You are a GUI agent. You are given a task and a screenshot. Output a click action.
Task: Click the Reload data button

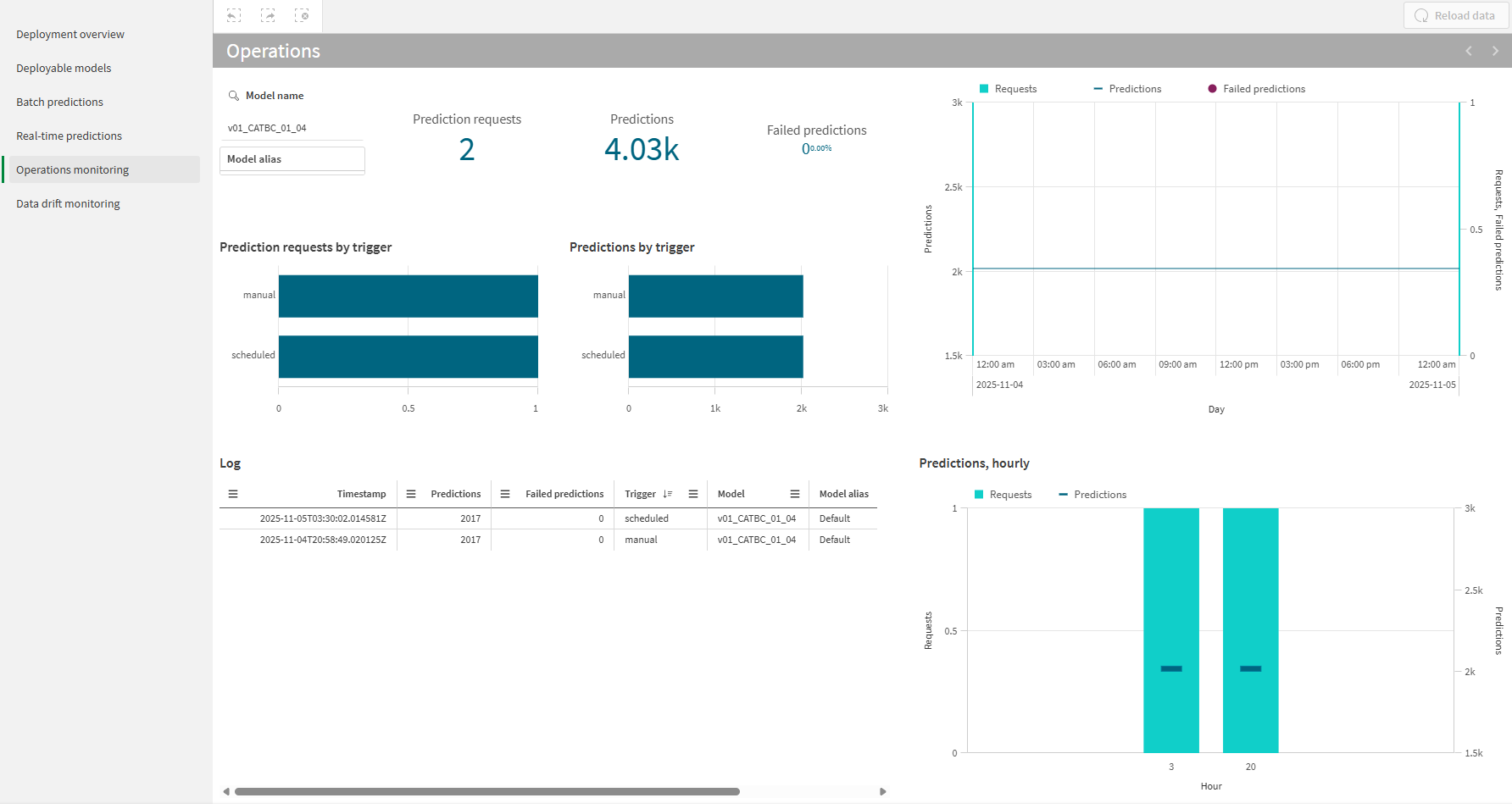[1455, 15]
